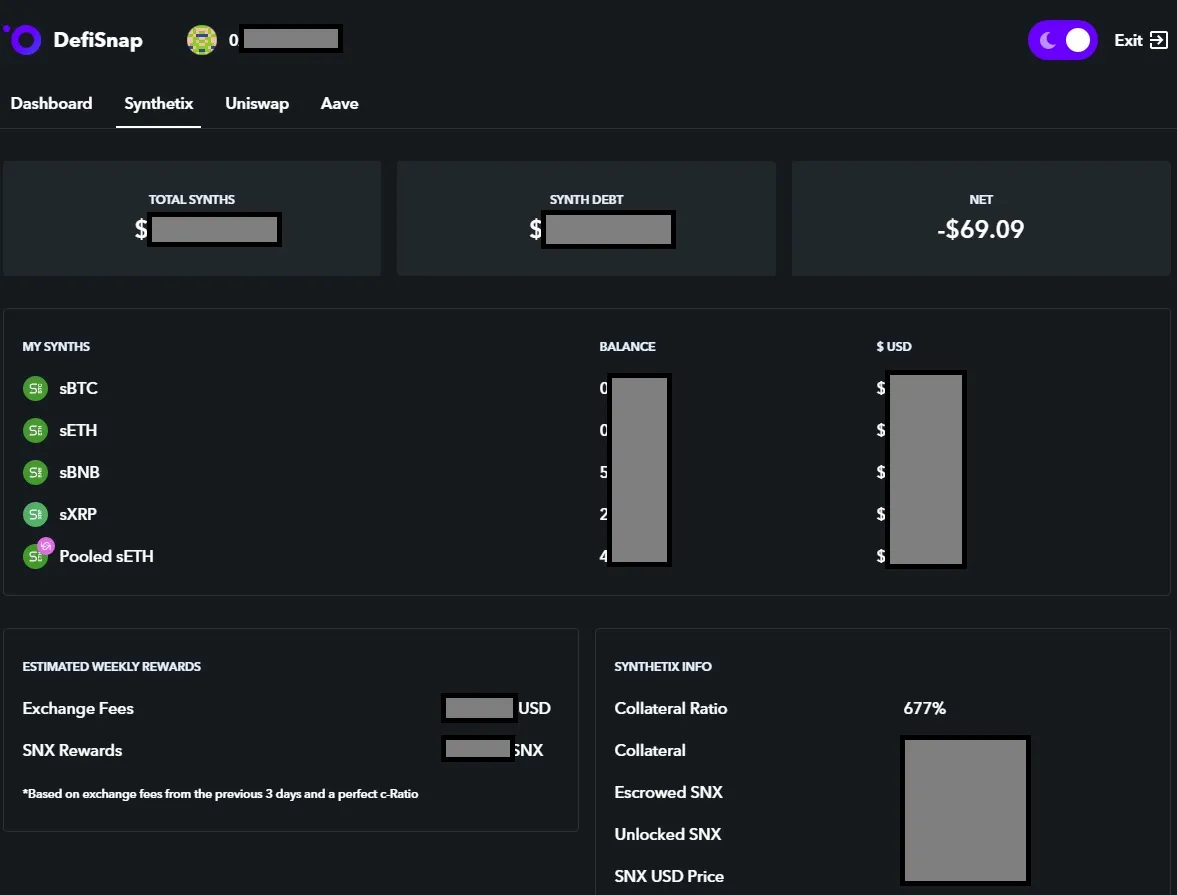
Task: Click the Pooled sETH icon
Action: [x=38, y=554]
